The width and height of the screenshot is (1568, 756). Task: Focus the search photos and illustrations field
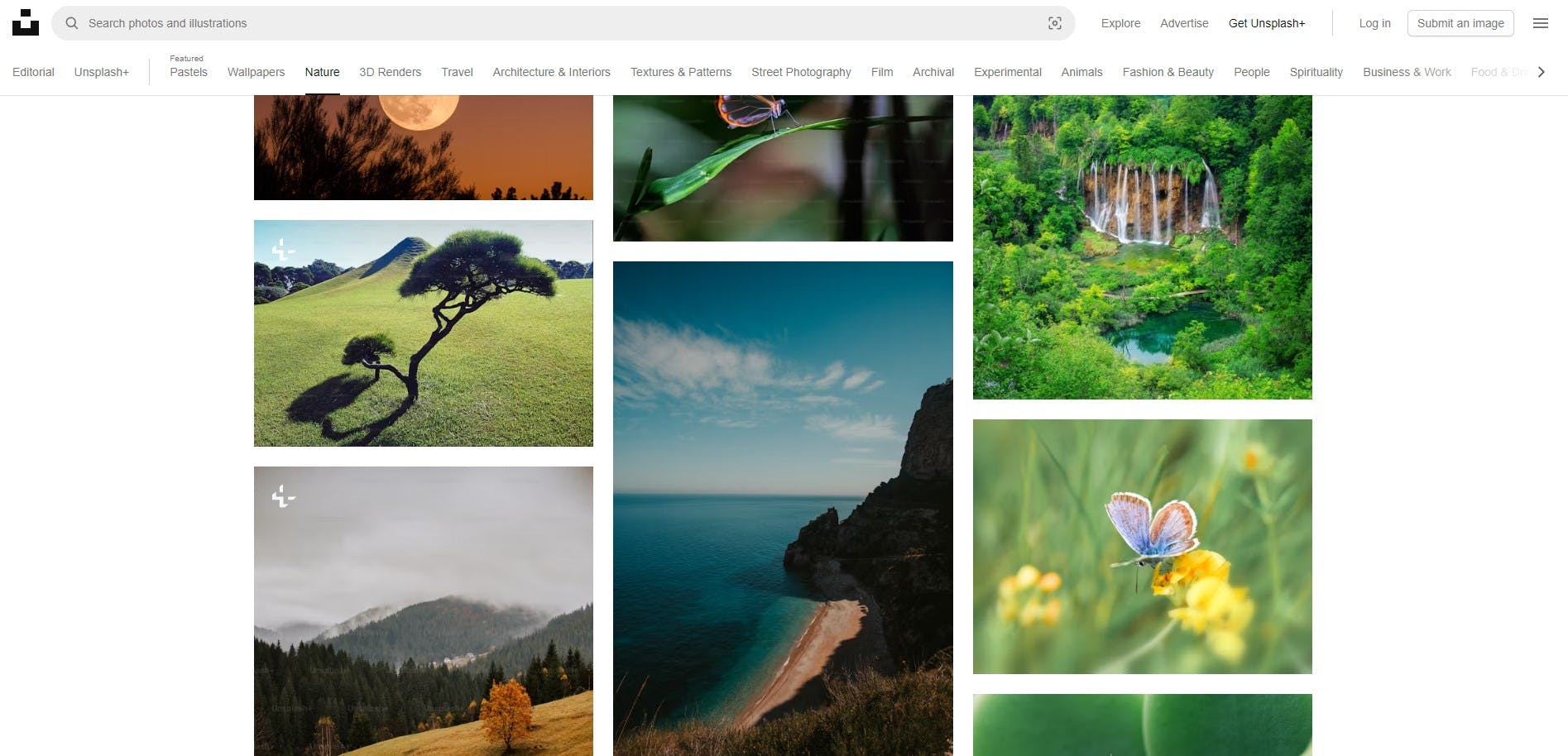pyautogui.click(x=563, y=23)
